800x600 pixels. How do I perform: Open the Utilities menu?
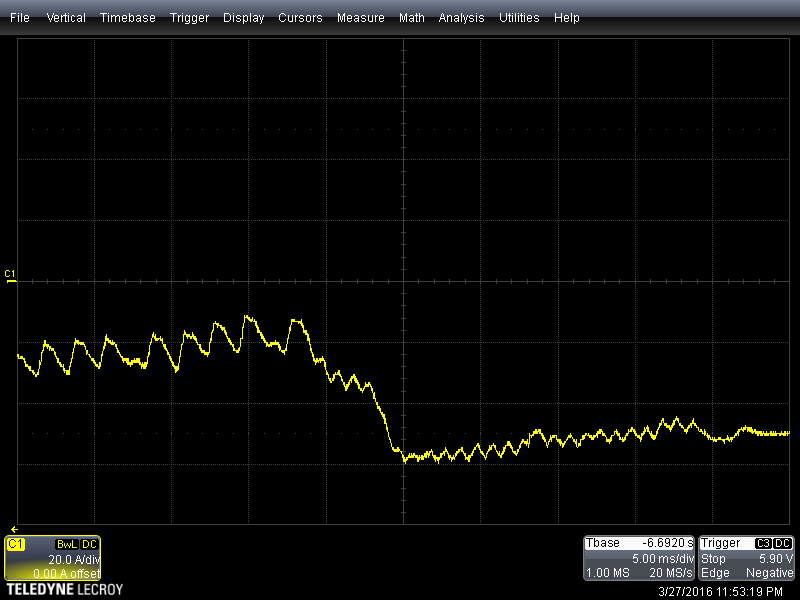tap(519, 18)
